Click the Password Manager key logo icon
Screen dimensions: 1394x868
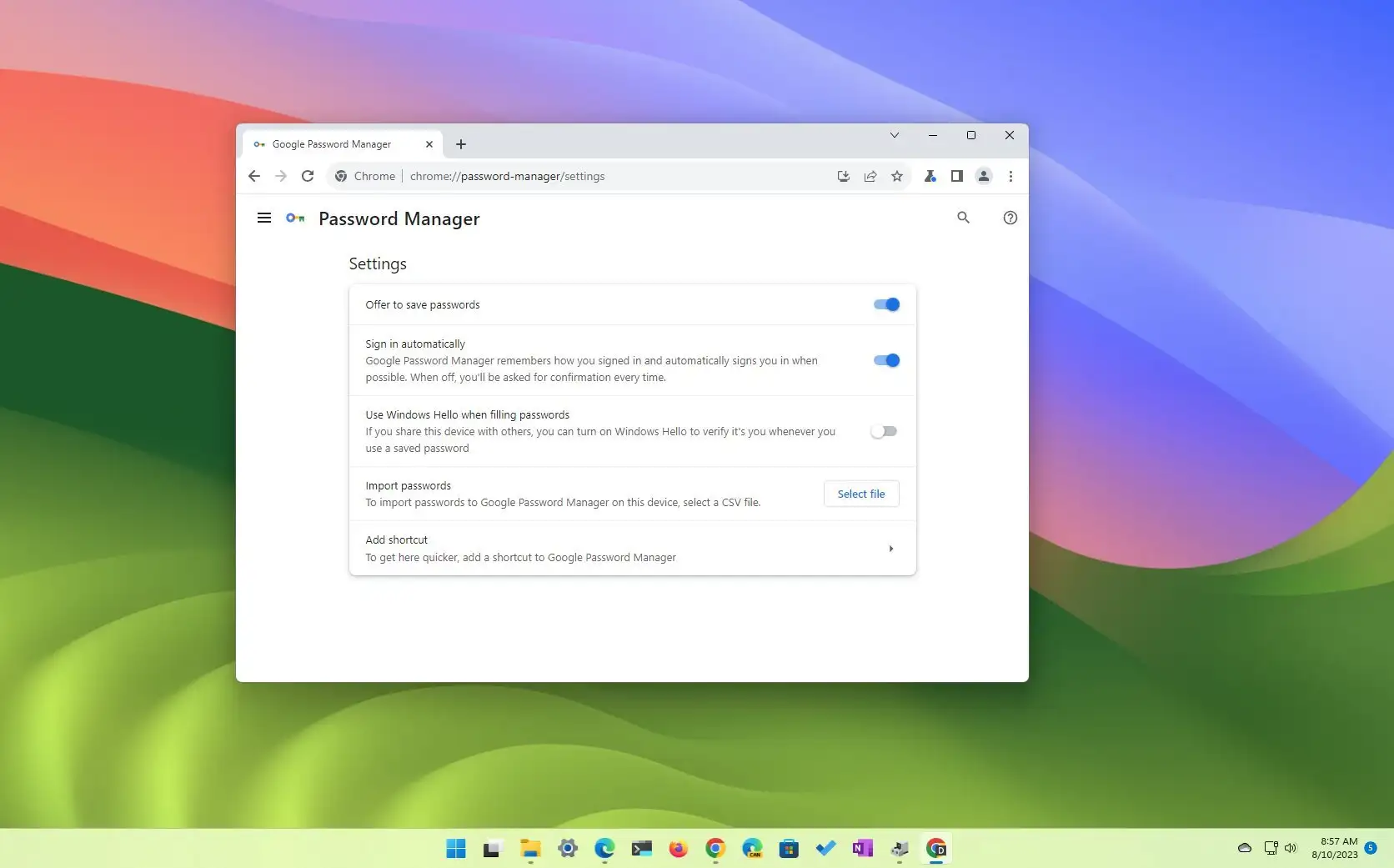(x=293, y=218)
